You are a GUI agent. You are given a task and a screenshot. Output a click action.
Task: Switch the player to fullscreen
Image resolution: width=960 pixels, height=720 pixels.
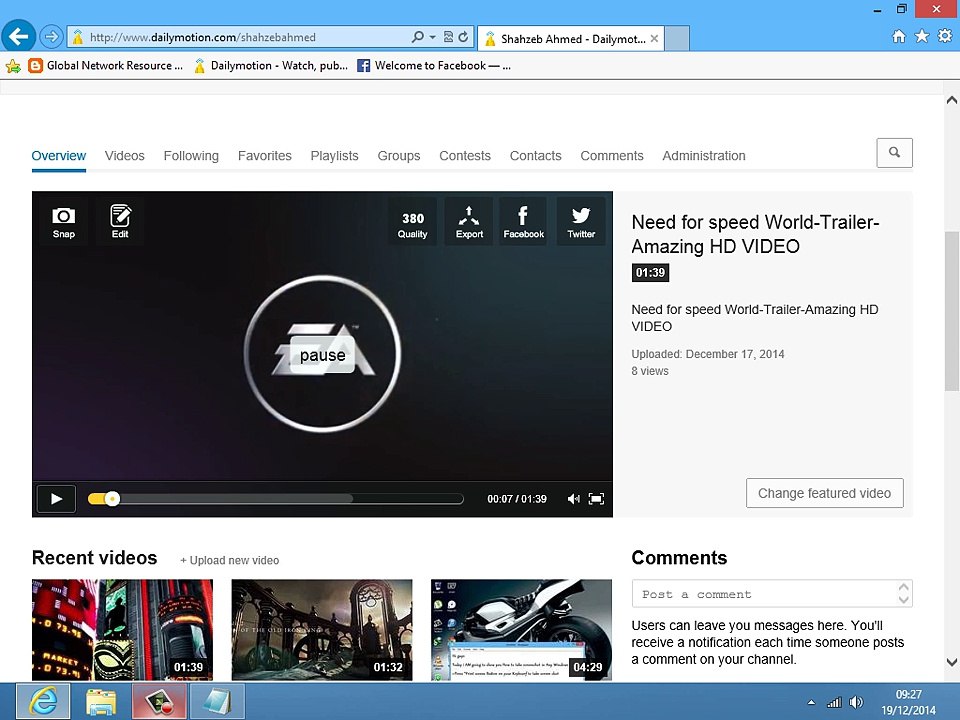(x=596, y=499)
